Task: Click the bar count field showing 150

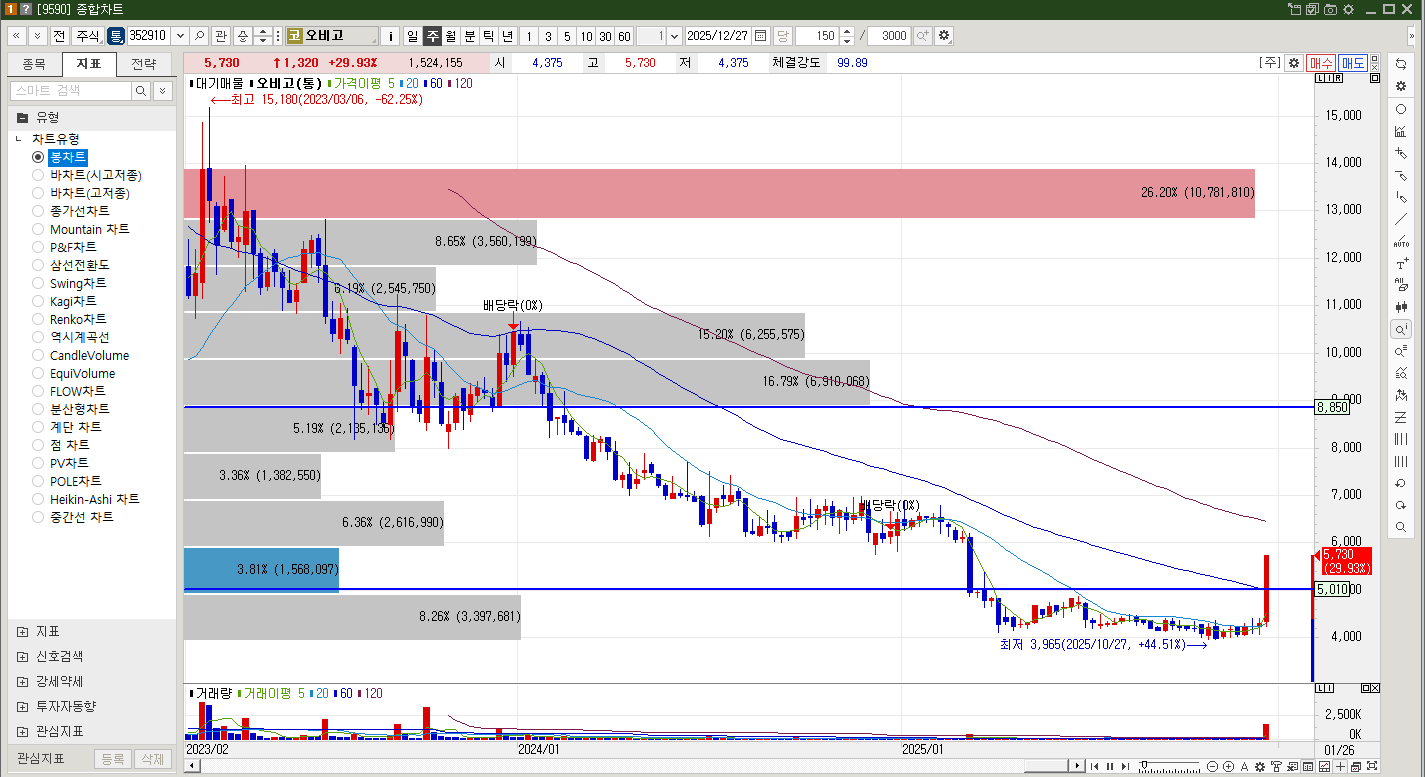Action: coord(817,36)
